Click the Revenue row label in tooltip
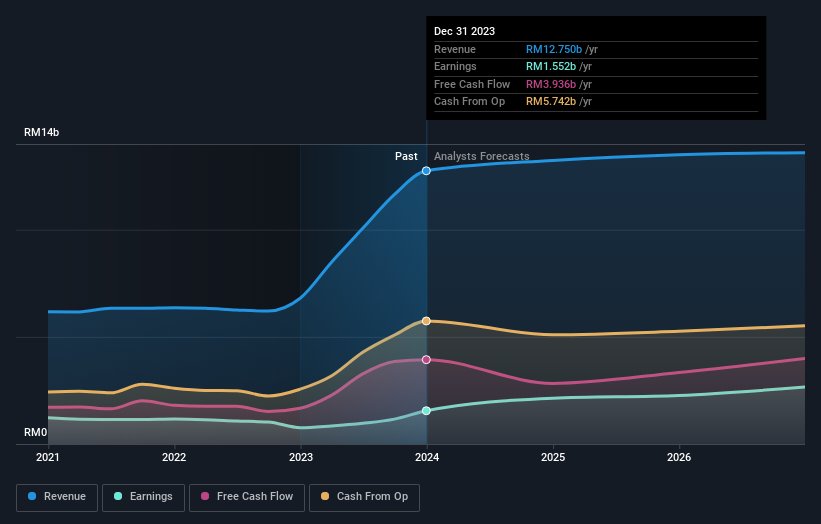Viewport: 821px width, 524px height. [x=454, y=49]
